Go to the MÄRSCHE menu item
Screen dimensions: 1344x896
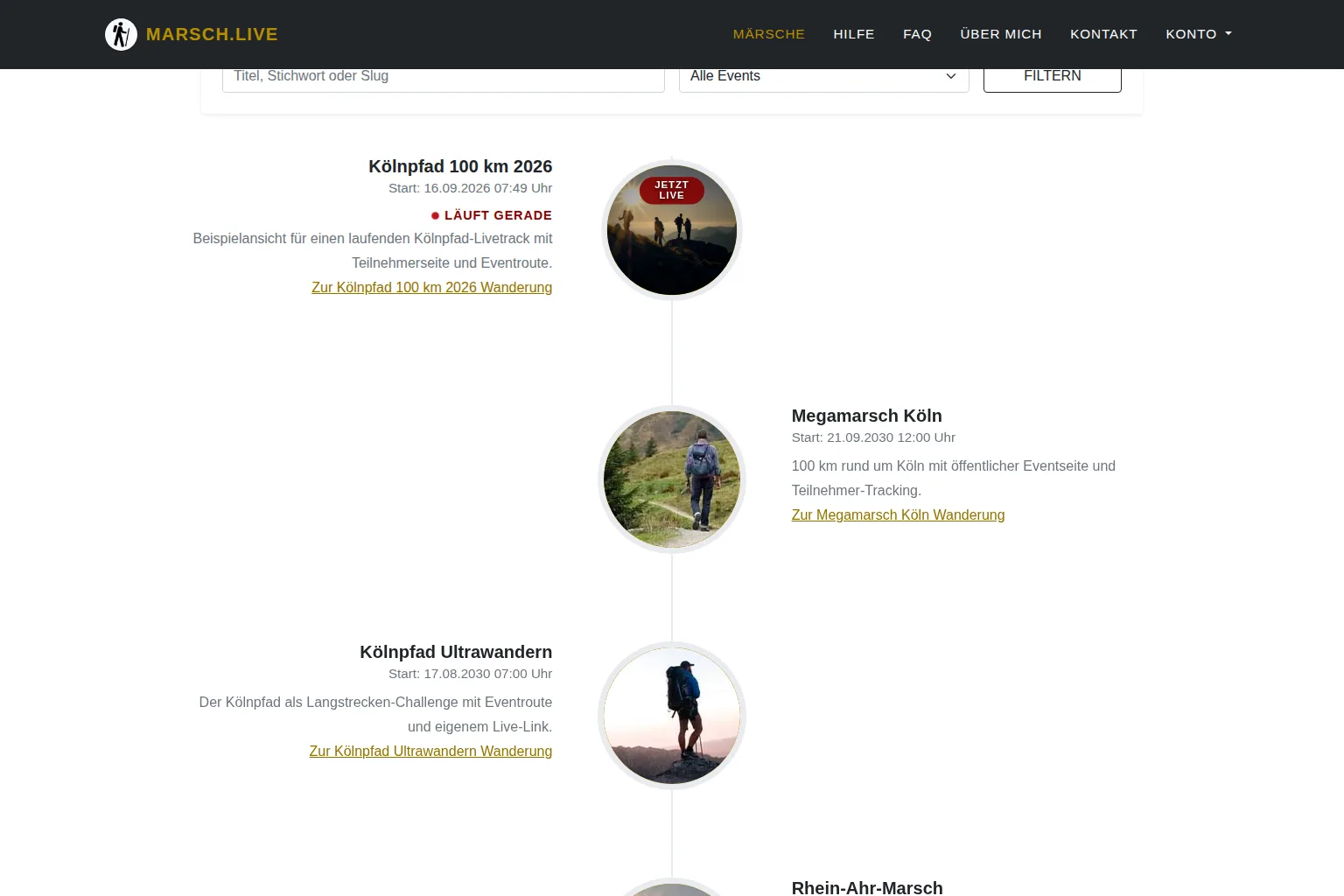769,34
